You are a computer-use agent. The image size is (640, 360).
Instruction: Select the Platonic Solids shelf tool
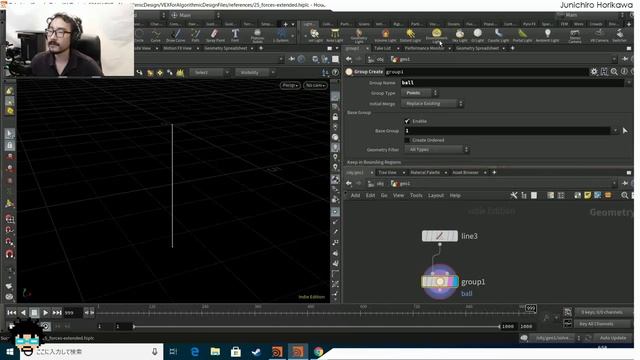(257, 36)
